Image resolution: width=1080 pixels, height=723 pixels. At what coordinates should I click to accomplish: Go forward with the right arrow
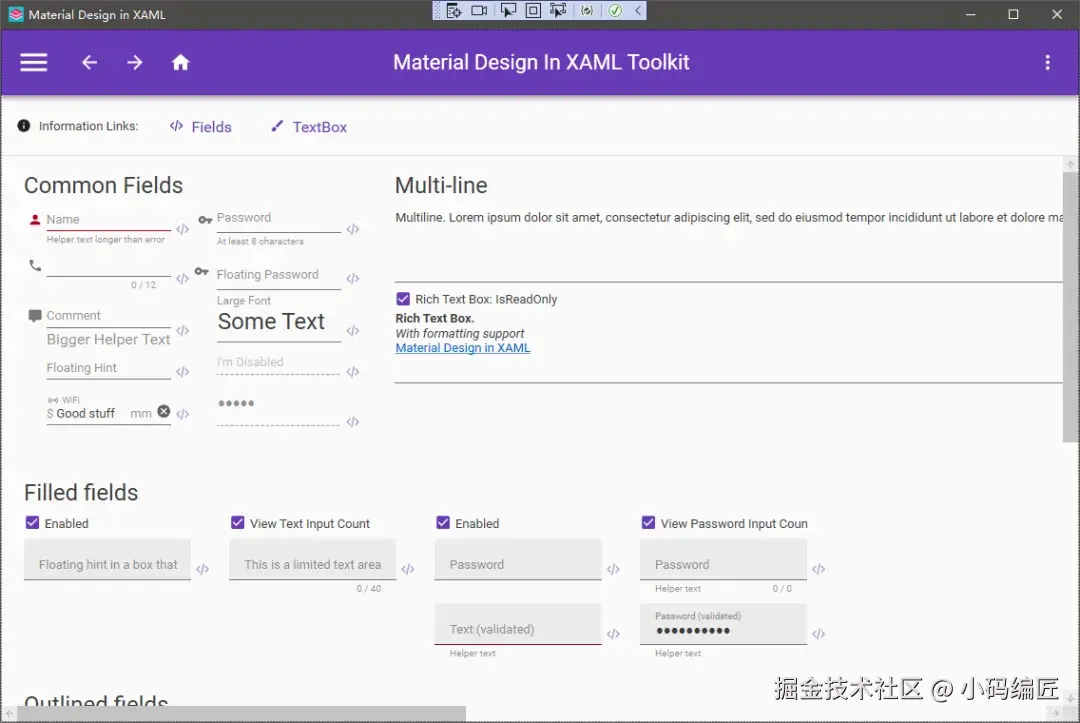pyautogui.click(x=135, y=63)
